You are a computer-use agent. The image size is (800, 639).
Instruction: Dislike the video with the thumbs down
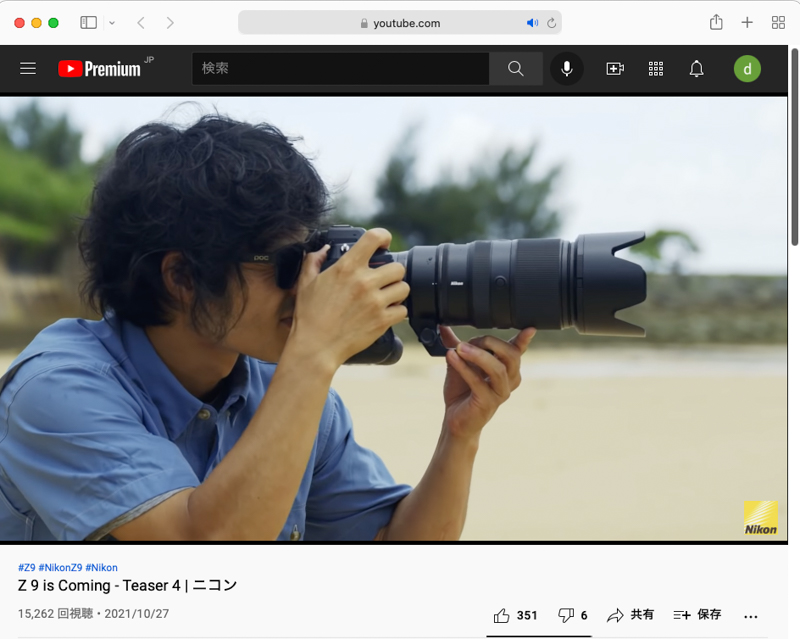566,616
